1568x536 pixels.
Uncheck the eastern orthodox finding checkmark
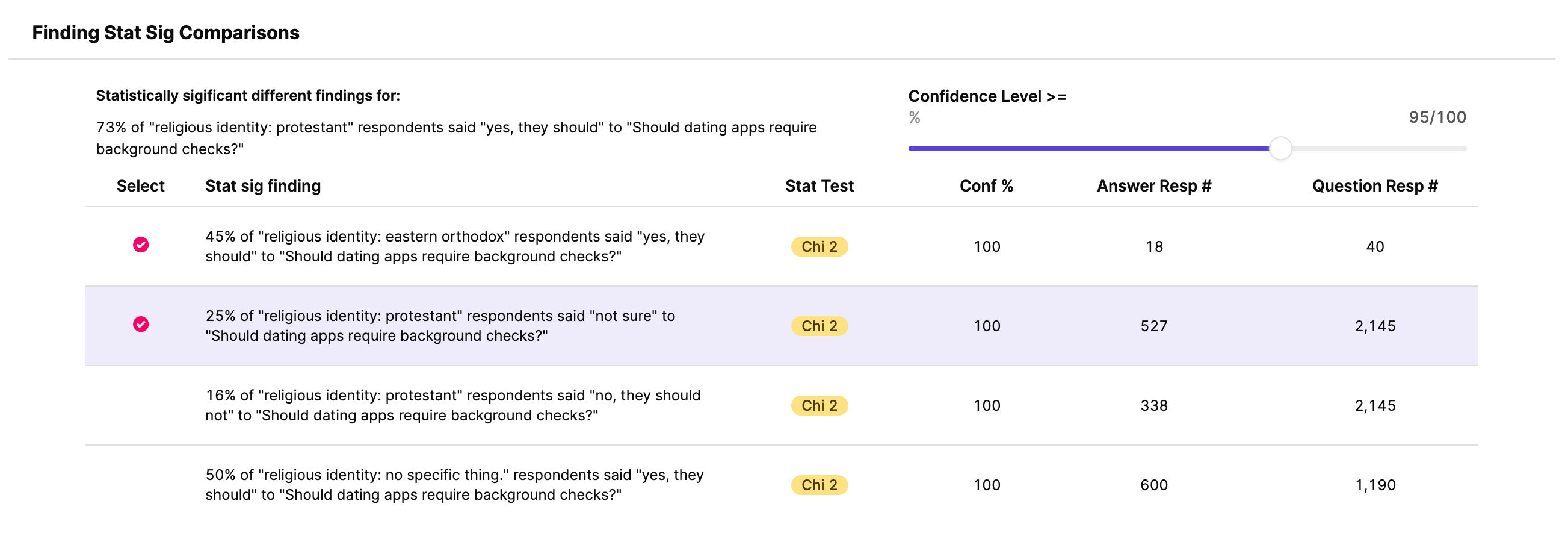tap(141, 245)
